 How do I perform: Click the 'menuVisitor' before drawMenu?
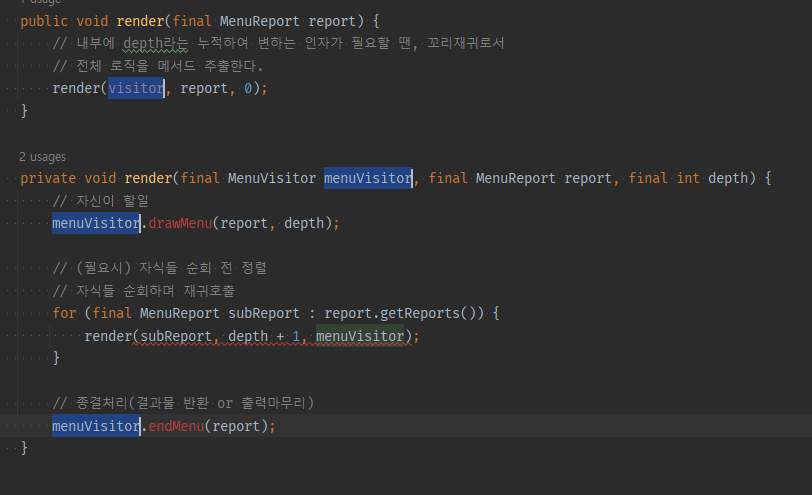[96, 223]
